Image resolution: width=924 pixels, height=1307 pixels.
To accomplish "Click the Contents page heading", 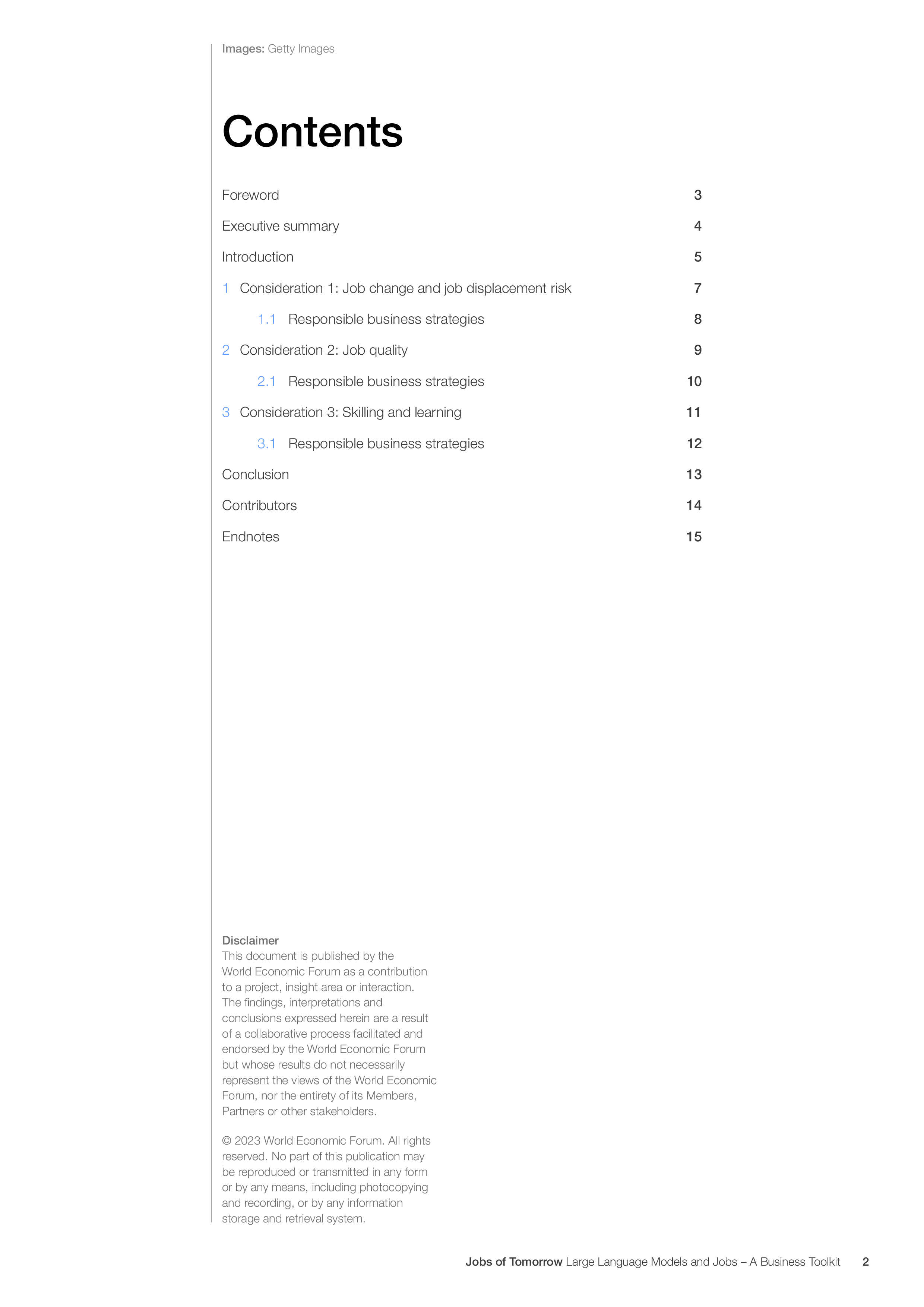I will point(313,132).
